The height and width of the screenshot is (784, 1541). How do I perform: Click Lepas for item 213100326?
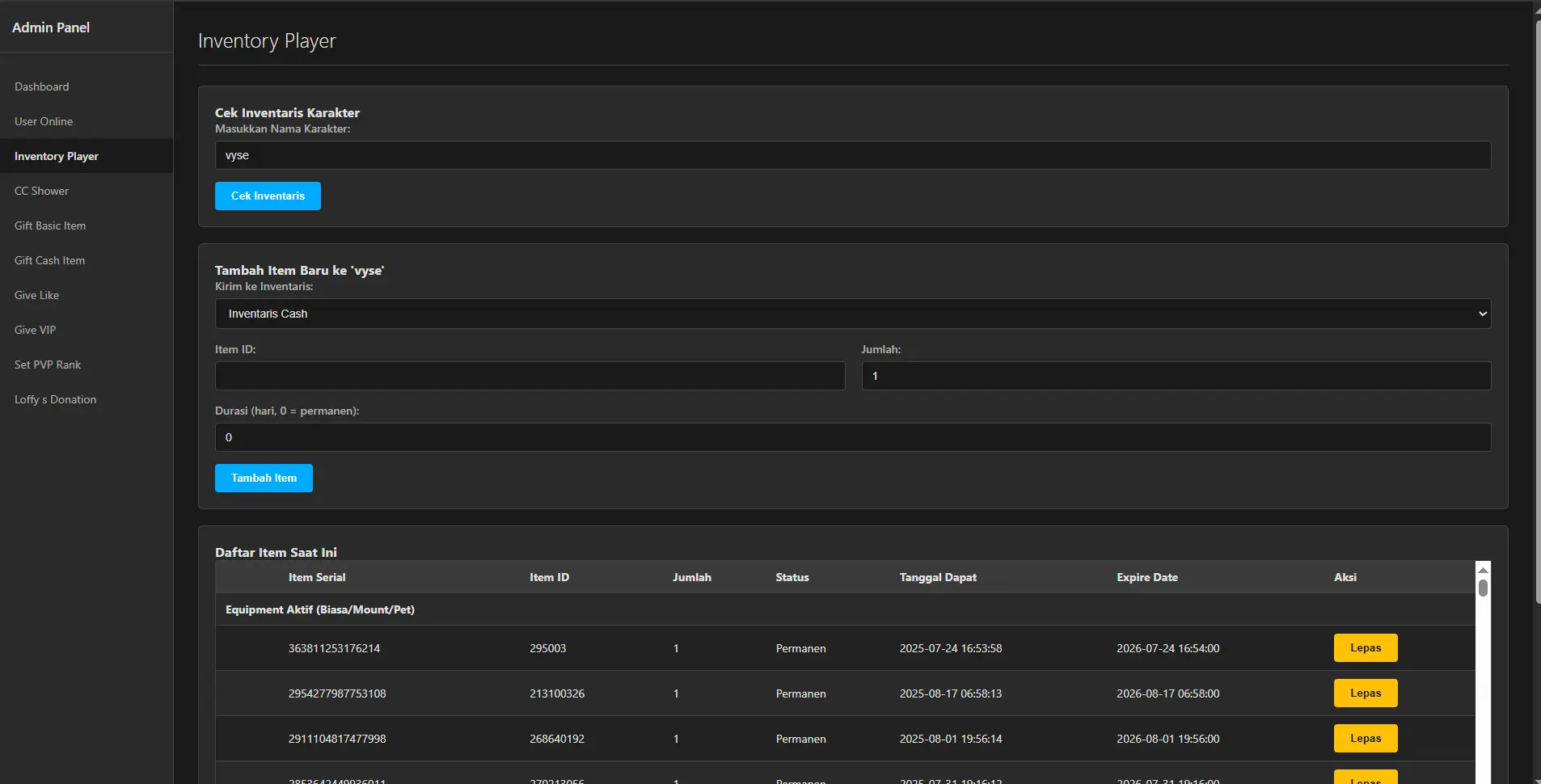pyautogui.click(x=1366, y=693)
